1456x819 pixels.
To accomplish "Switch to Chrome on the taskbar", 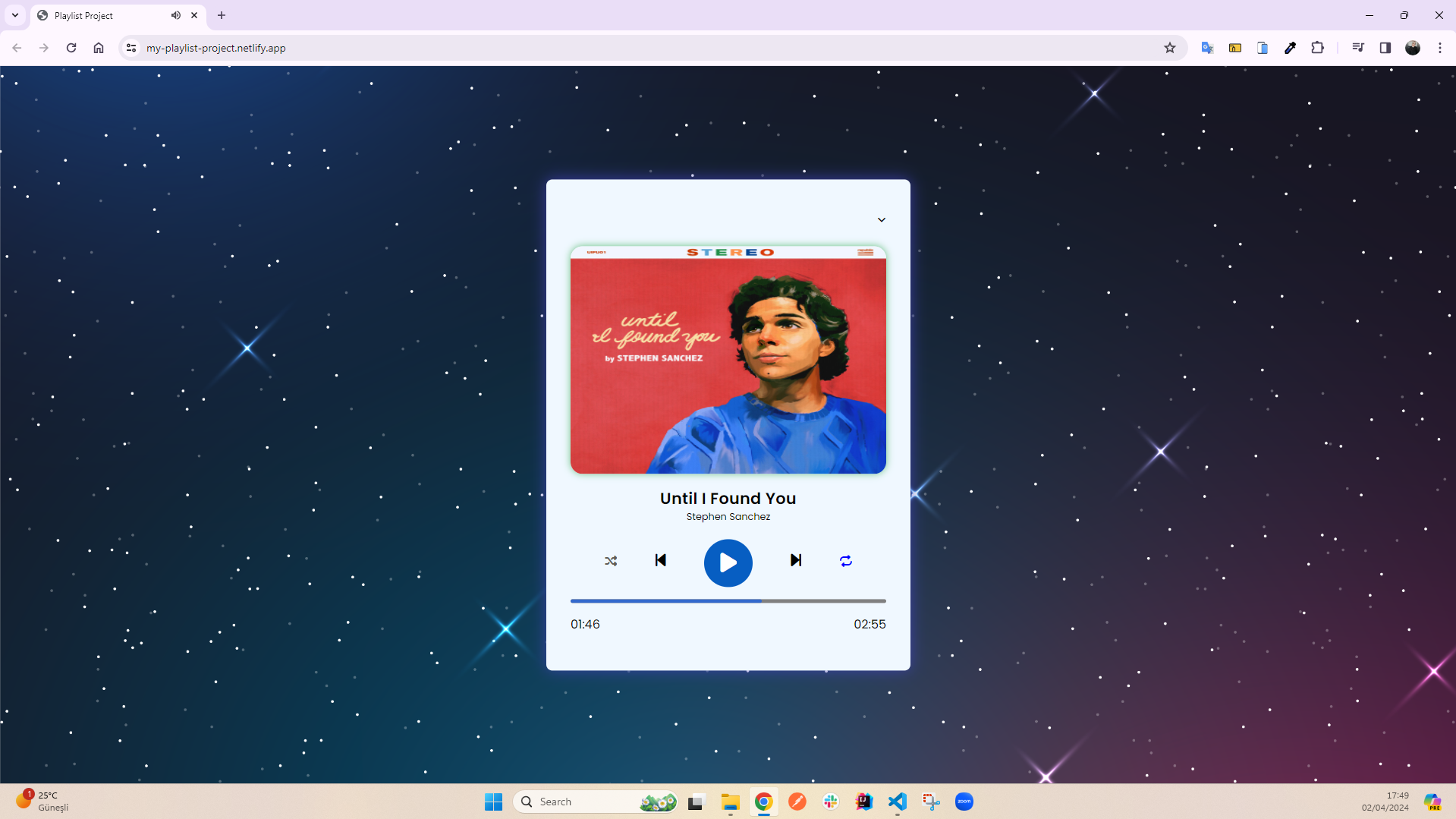I will pyautogui.click(x=764, y=802).
